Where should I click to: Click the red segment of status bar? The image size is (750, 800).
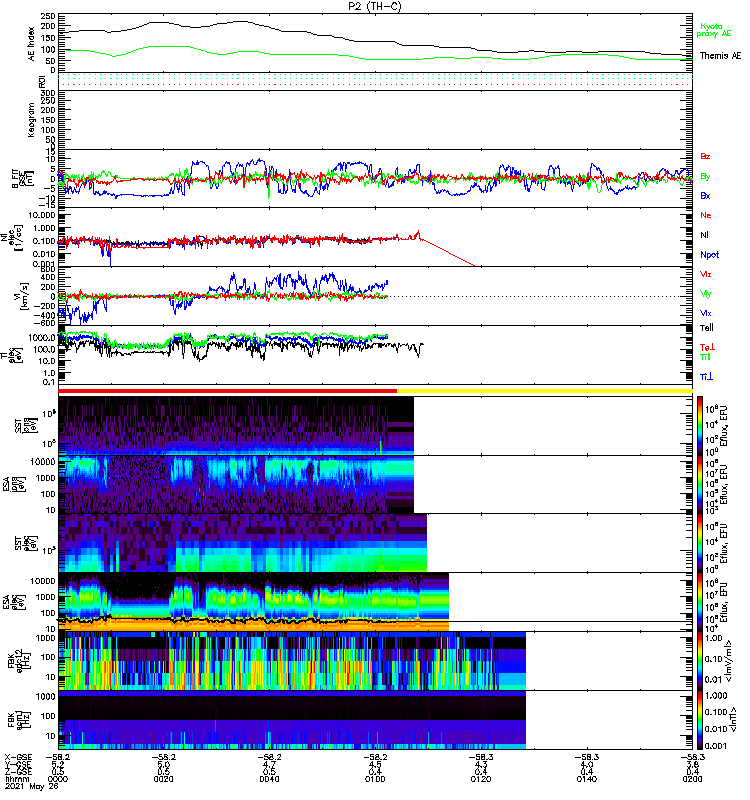tap(228, 391)
